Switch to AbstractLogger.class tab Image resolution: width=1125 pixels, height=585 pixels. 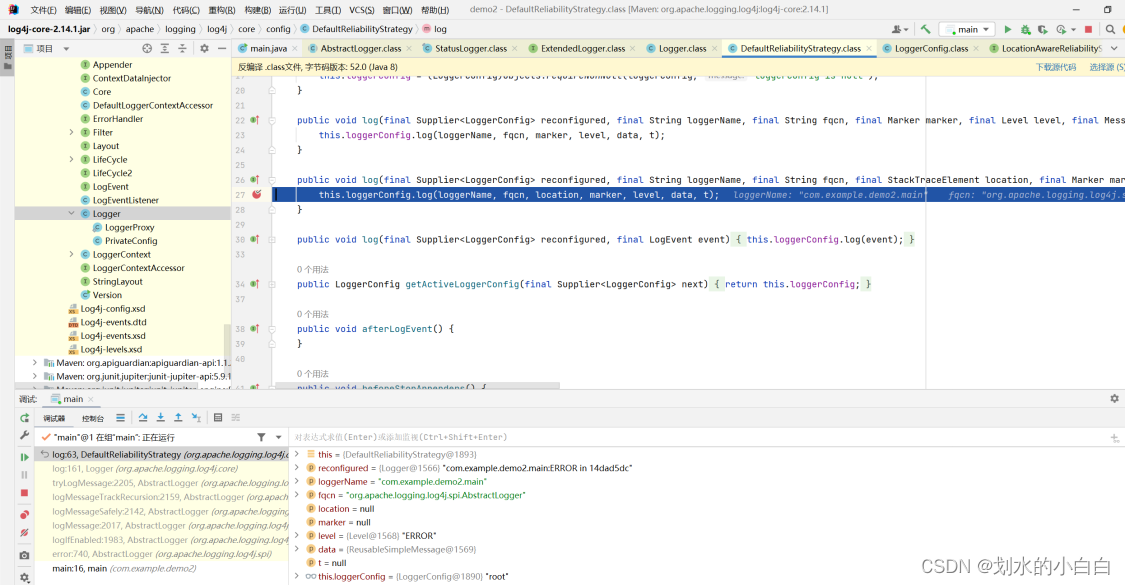coord(361,49)
